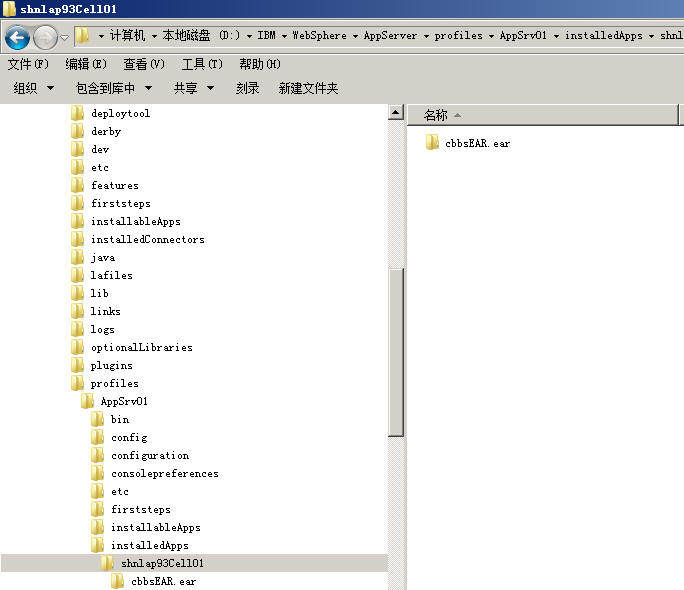This screenshot has height=590, width=684.
Task: Click AppSrv01 in the address bar
Action: click(x=523, y=35)
